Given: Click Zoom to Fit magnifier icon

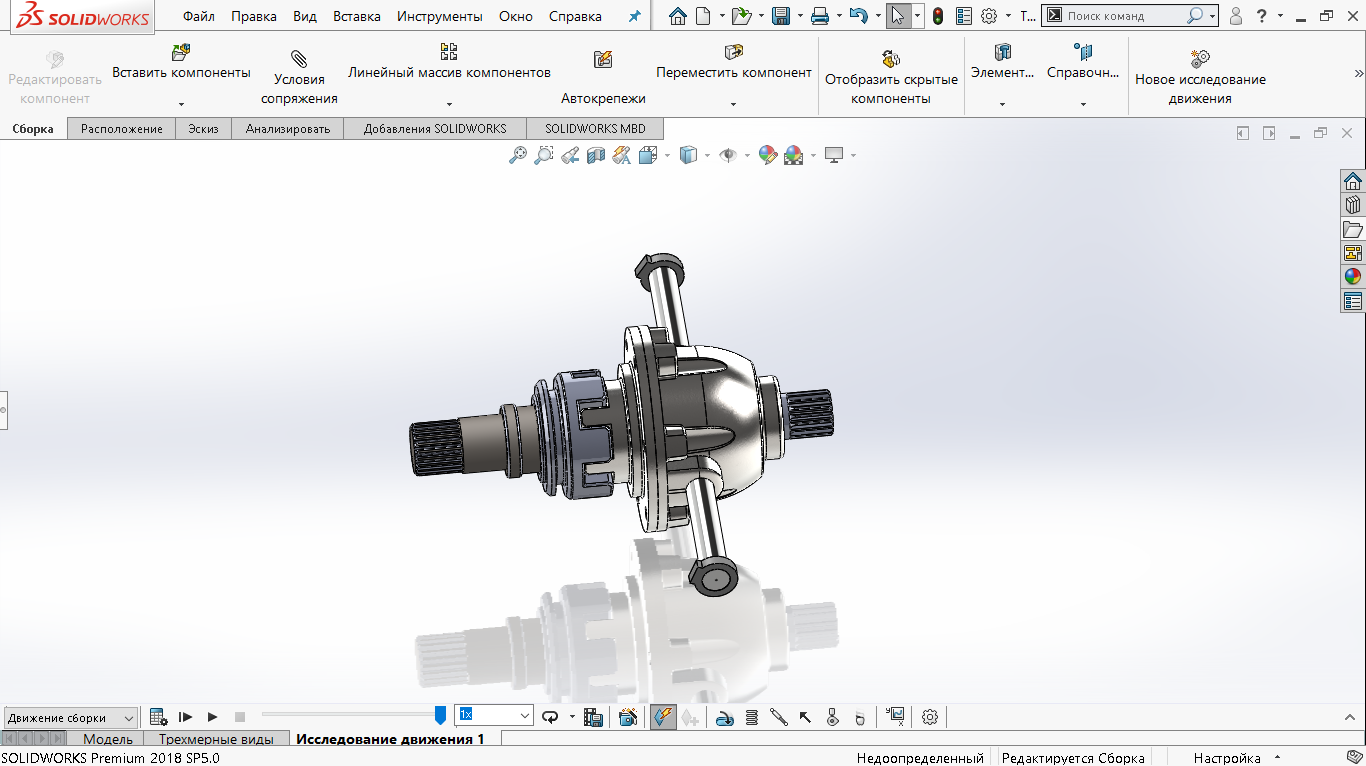Looking at the screenshot, I should point(517,155).
